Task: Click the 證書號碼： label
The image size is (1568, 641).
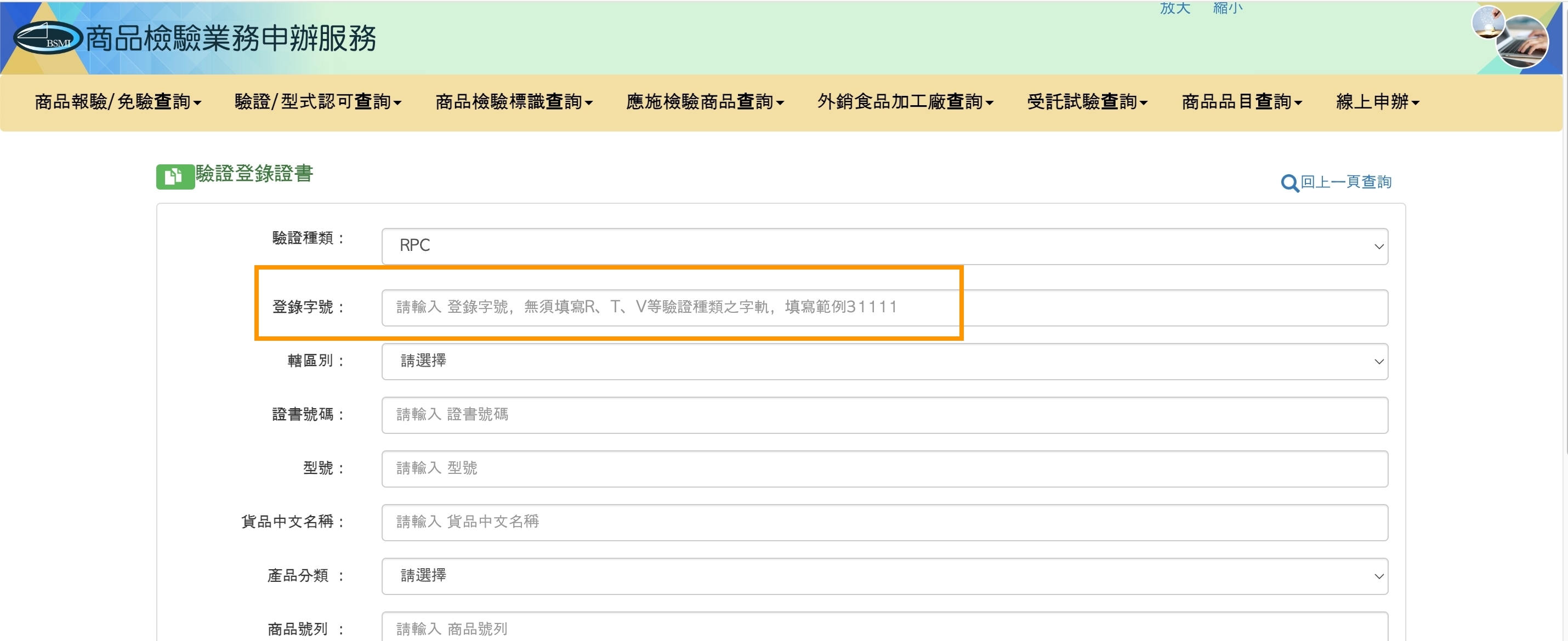Action: (x=309, y=414)
